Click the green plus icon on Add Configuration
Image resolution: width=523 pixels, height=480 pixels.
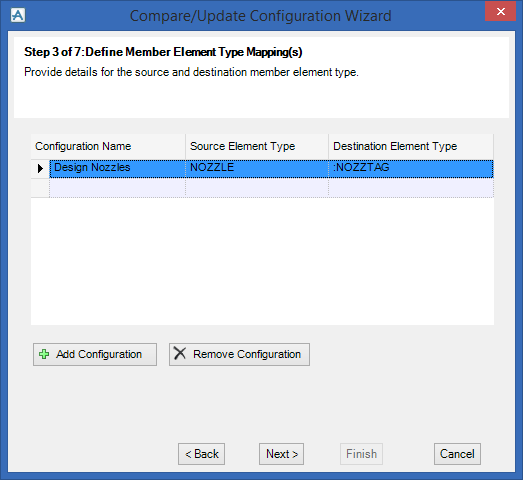[44, 354]
